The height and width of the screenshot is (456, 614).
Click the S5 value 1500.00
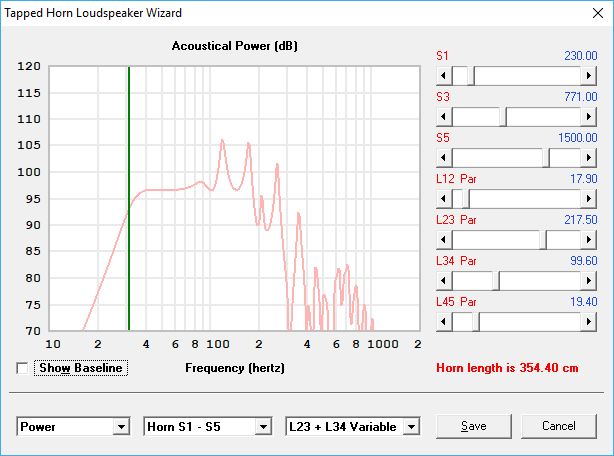pyautogui.click(x=578, y=138)
